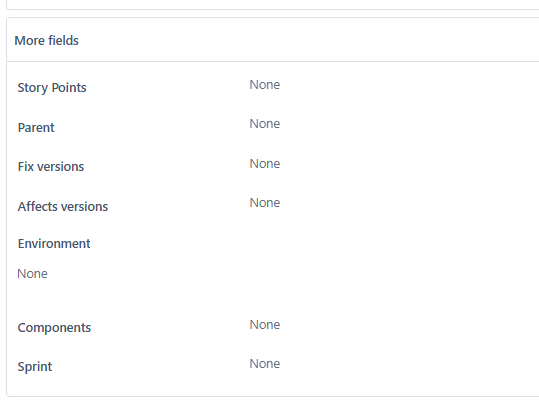Click the Environment field label
The height and width of the screenshot is (402, 539).
(54, 244)
